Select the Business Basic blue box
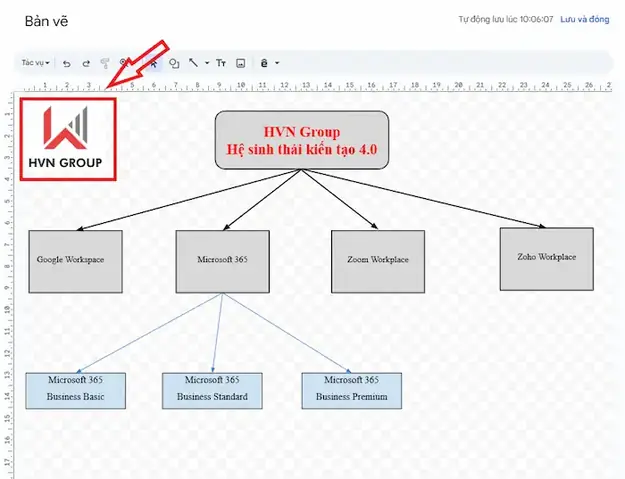The width and height of the screenshot is (625, 479). click(x=76, y=391)
